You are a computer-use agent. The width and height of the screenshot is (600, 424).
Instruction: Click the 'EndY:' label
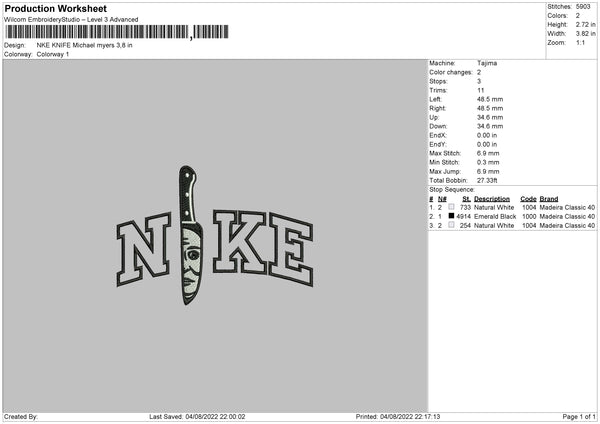tap(438, 145)
